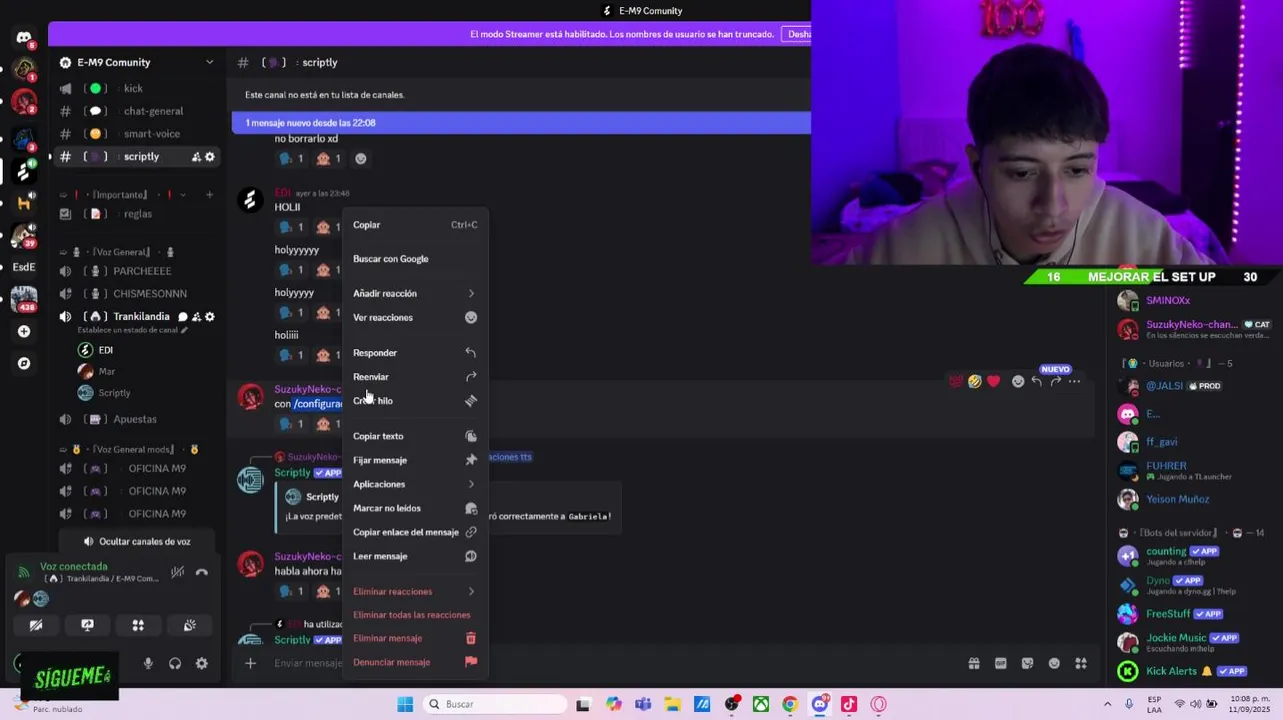Open Google Chrome from taskbar

[790, 704]
